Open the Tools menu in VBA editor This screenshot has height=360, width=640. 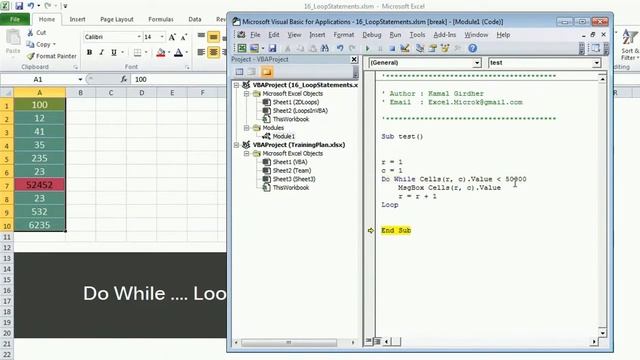[417, 35]
